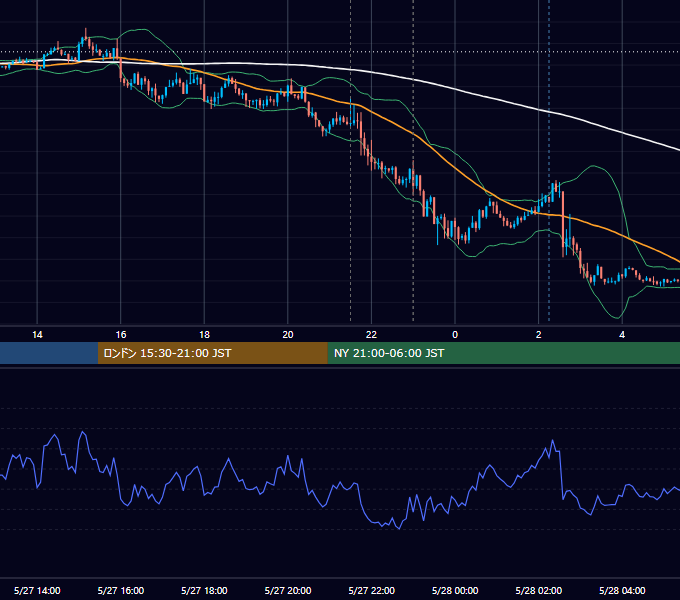Click the 5/28 02:00 date label

(x=539, y=590)
